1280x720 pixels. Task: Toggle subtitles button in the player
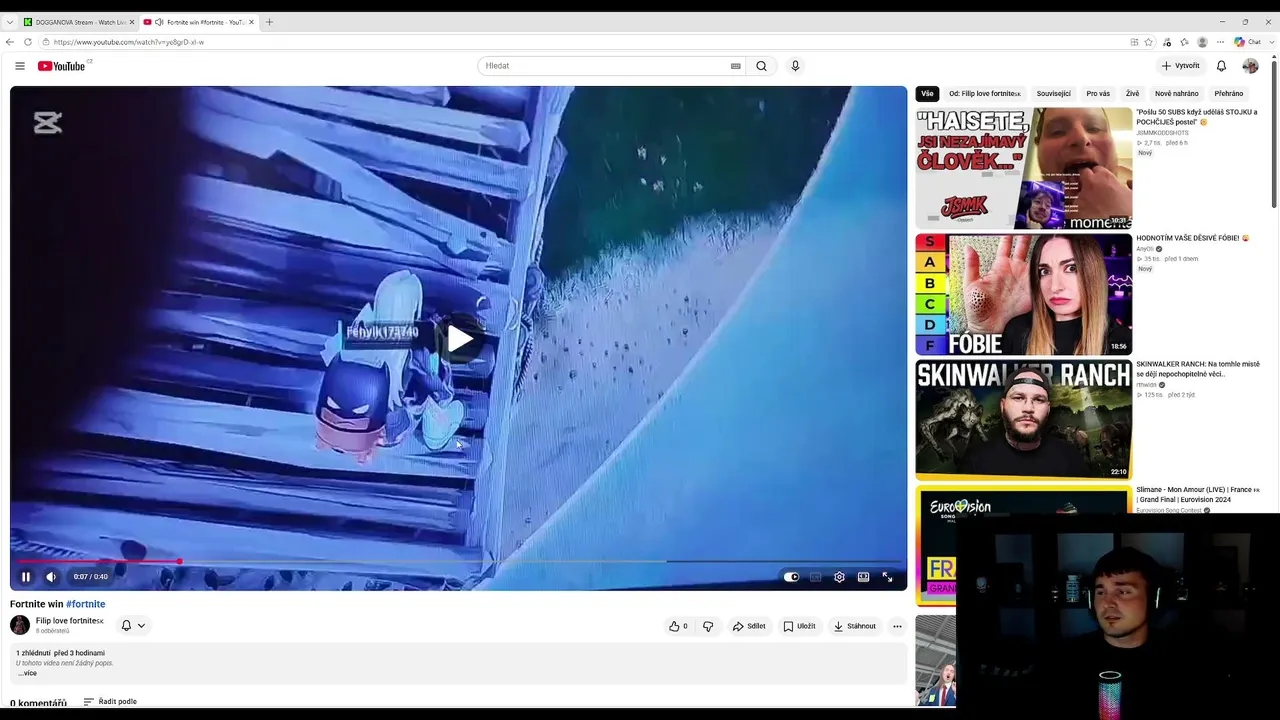[x=815, y=577]
